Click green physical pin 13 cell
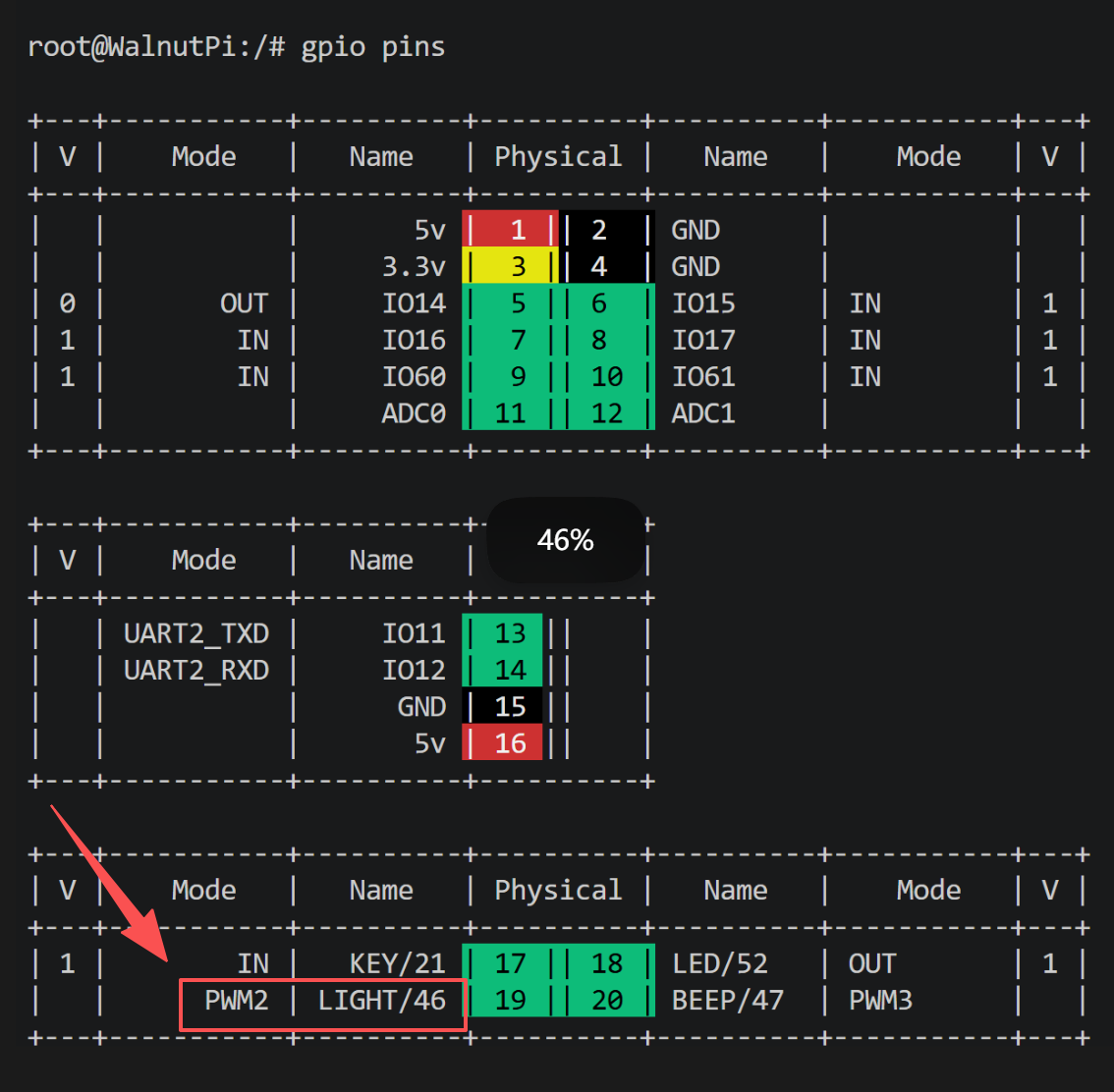This screenshot has width=1114, height=1092. (502, 632)
